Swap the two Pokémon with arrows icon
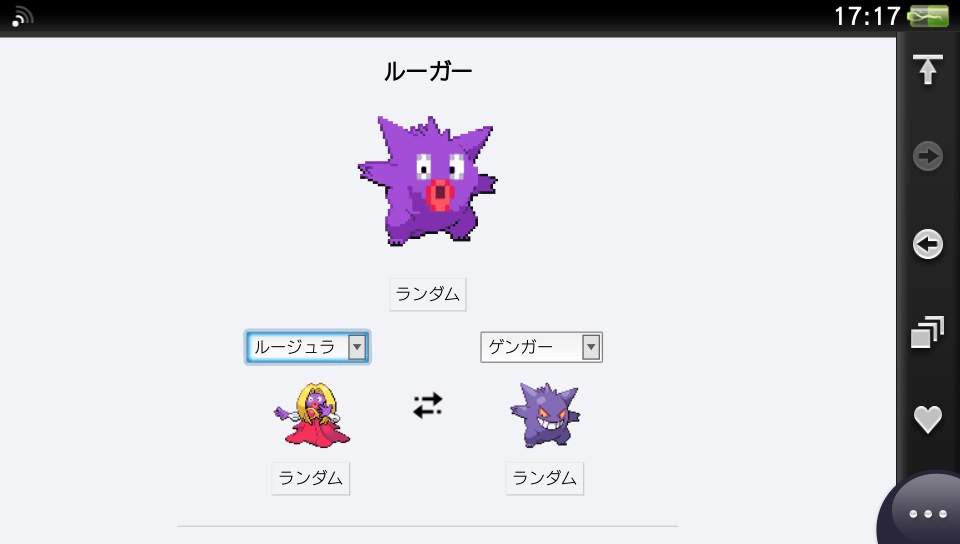The image size is (960, 544). pyautogui.click(x=427, y=405)
